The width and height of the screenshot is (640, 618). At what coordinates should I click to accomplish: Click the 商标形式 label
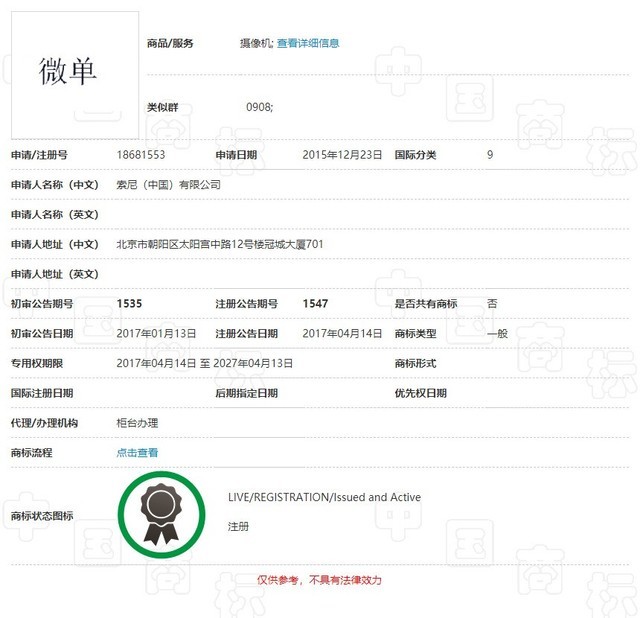pyautogui.click(x=415, y=364)
